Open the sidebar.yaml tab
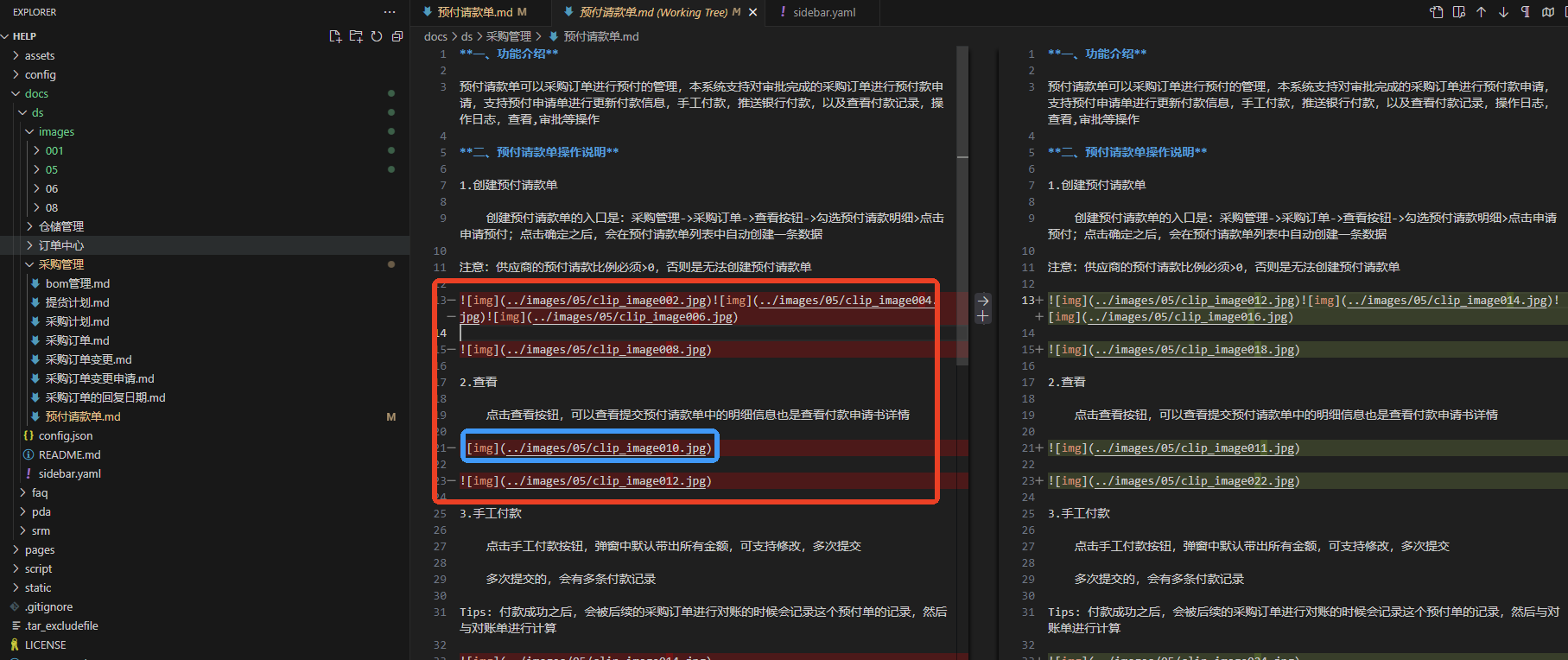The width and height of the screenshot is (1568, 660). (x=824, y=12)
